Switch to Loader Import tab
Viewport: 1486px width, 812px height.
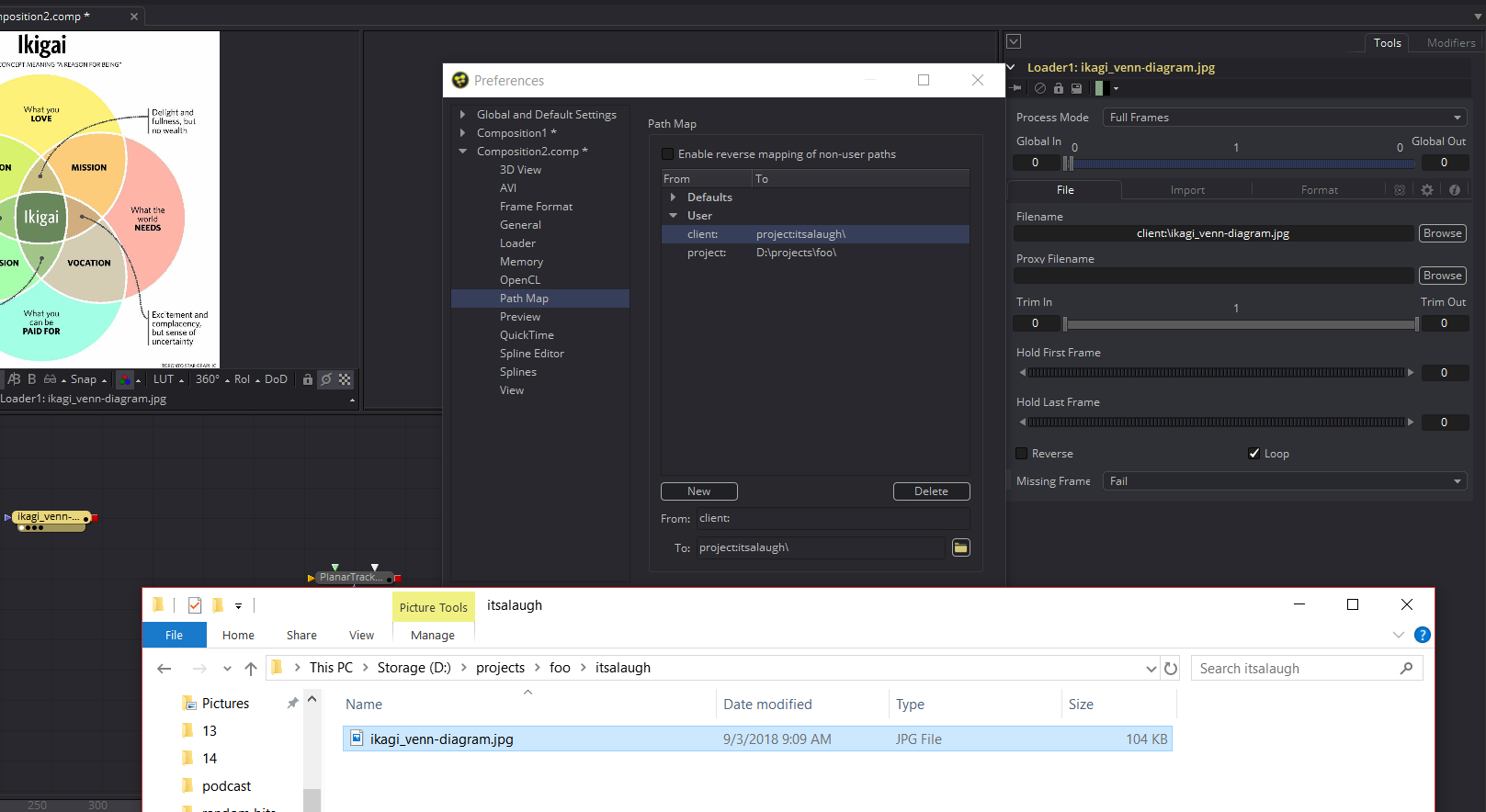1187,190
